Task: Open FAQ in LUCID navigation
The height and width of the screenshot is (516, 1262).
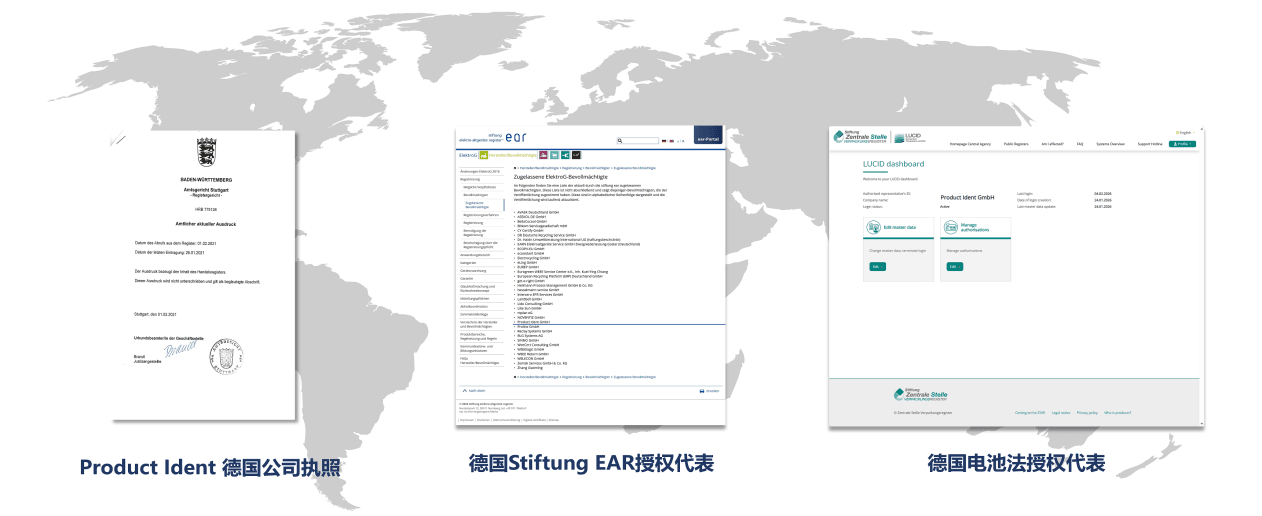Action: point(1080,144)
